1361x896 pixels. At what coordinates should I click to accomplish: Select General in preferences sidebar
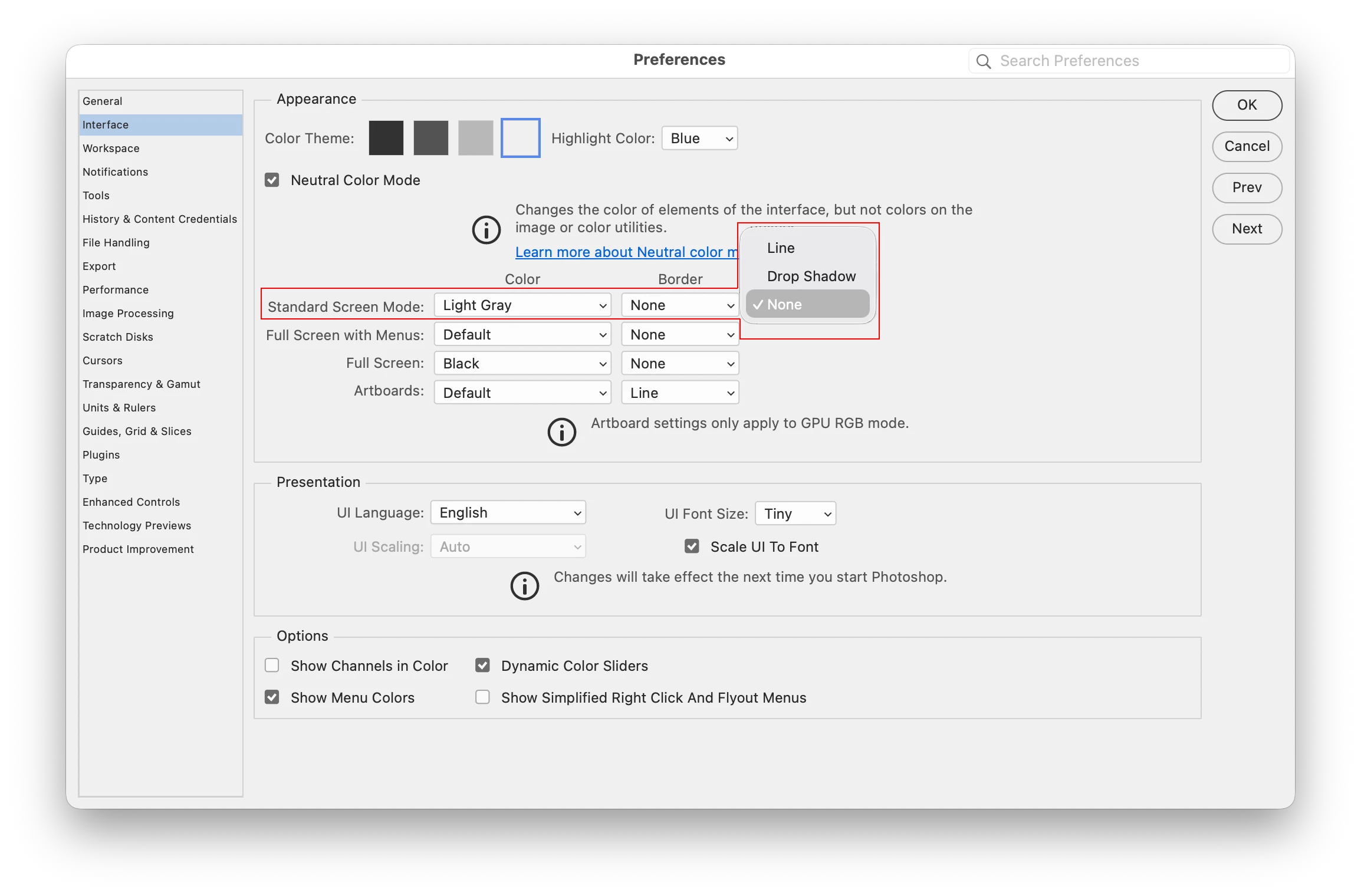click(x=160, y=101)
